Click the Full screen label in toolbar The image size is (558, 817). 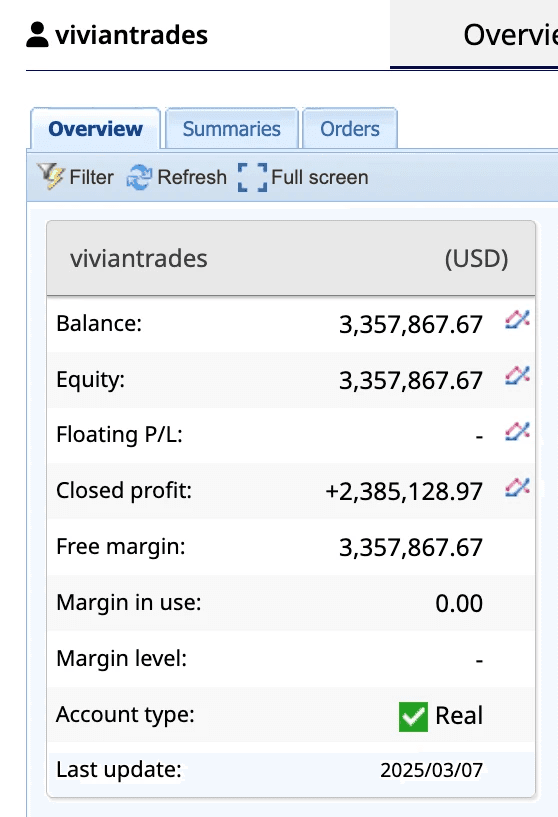point(319,177)
